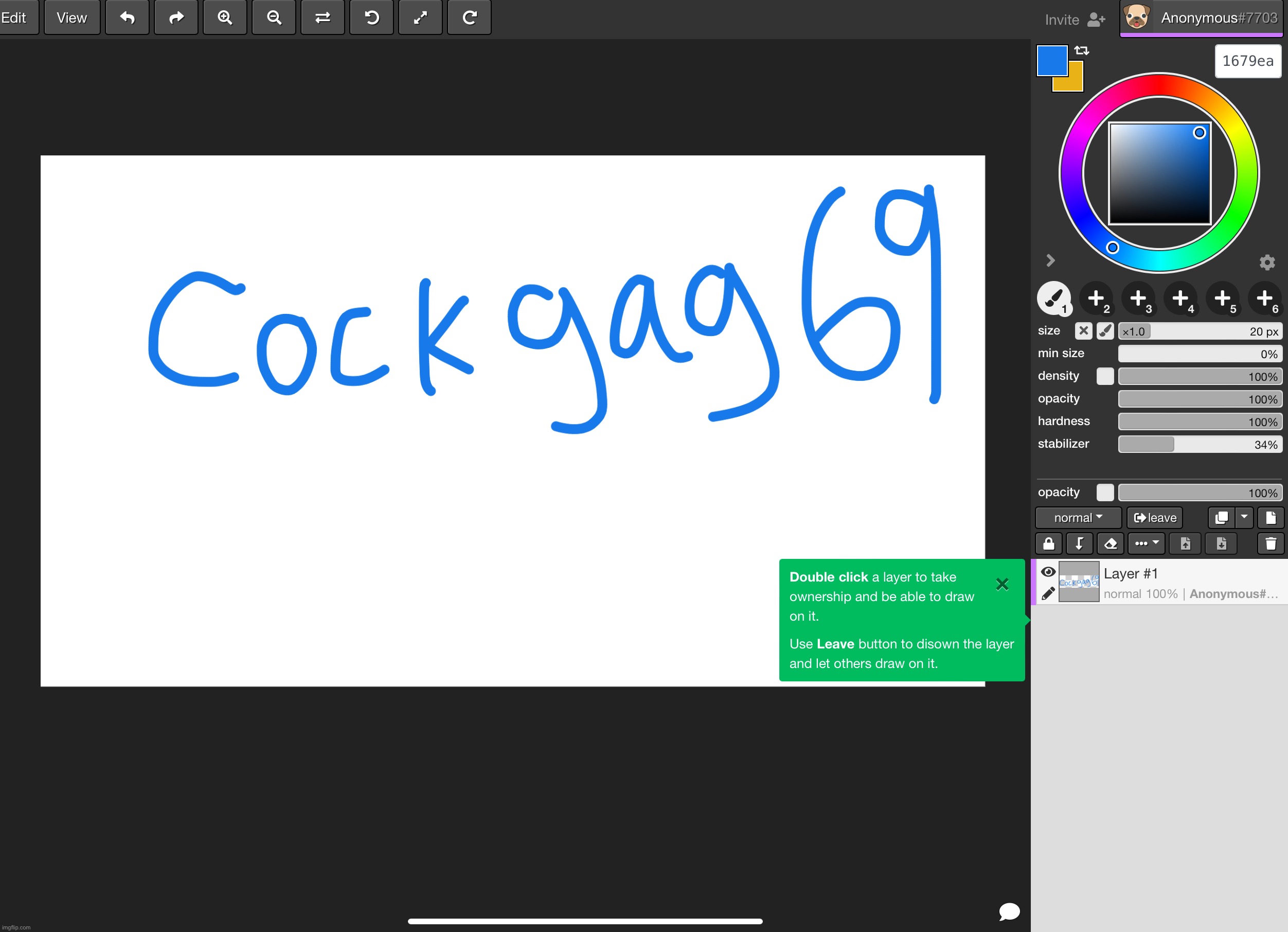Click the leave layer button

[1155, 518]
